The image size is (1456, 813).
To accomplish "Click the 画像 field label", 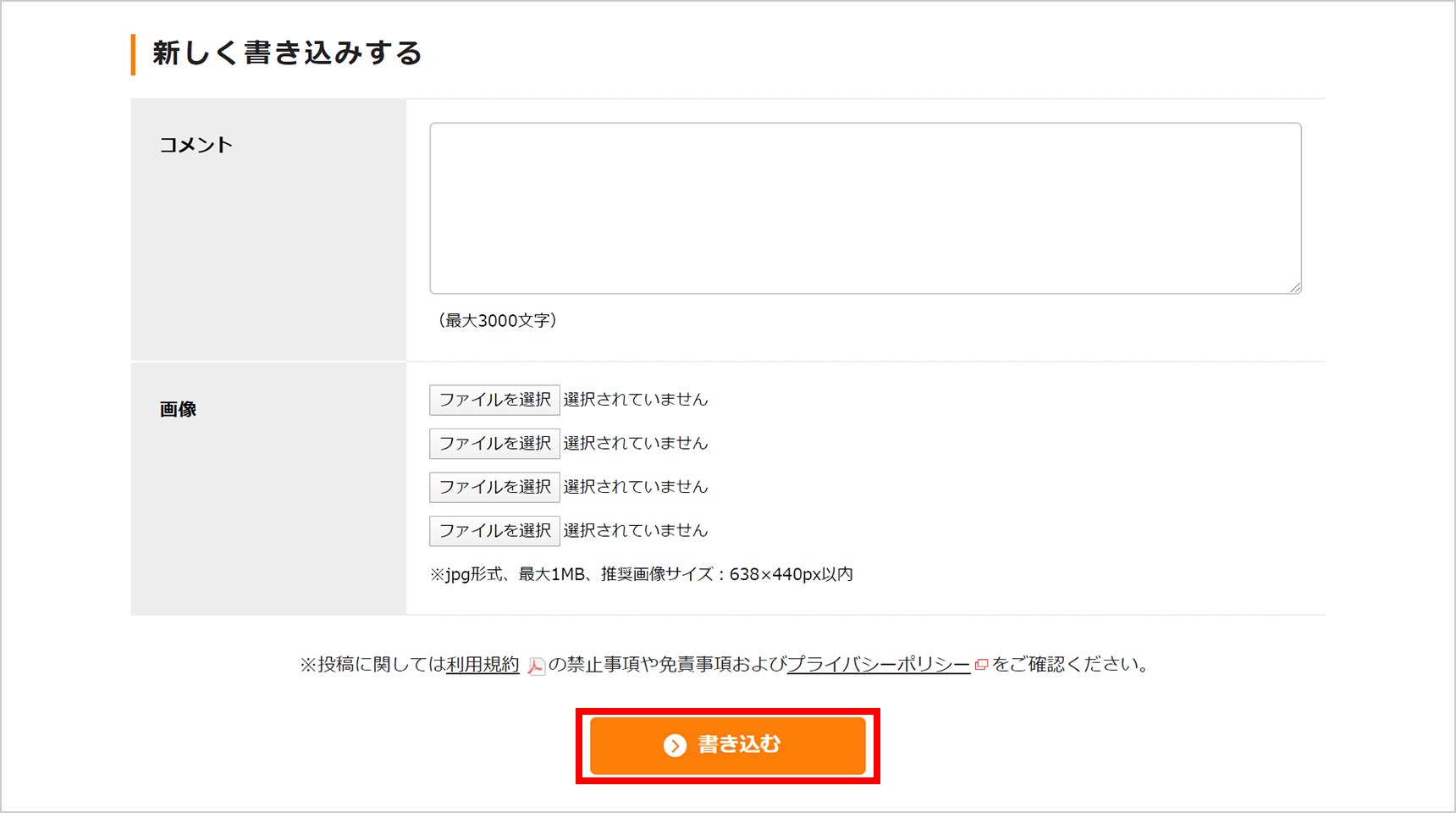I will click(178, 410).
